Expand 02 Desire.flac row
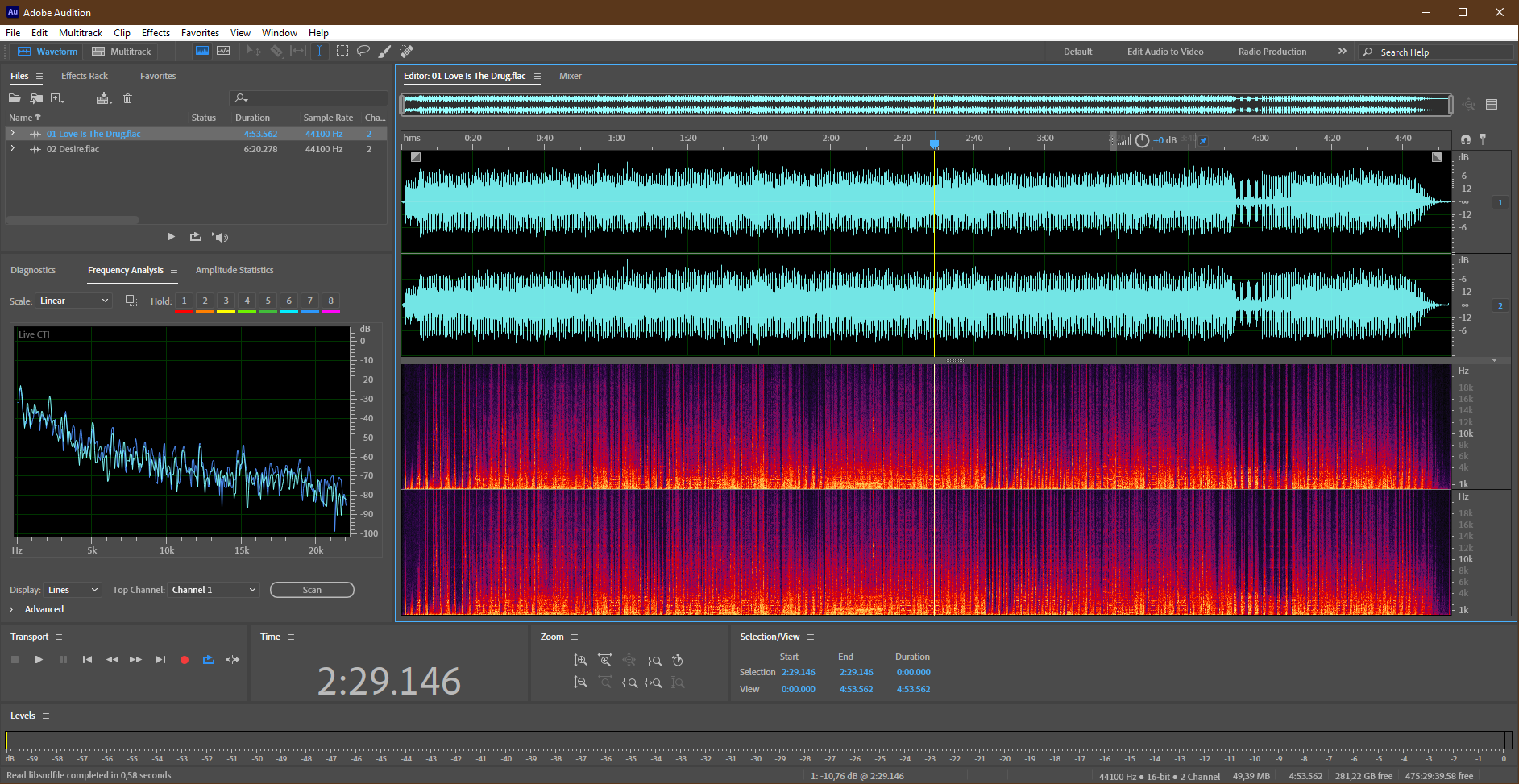The width and height of the screenshot is (1519, 784). (12, 148)
